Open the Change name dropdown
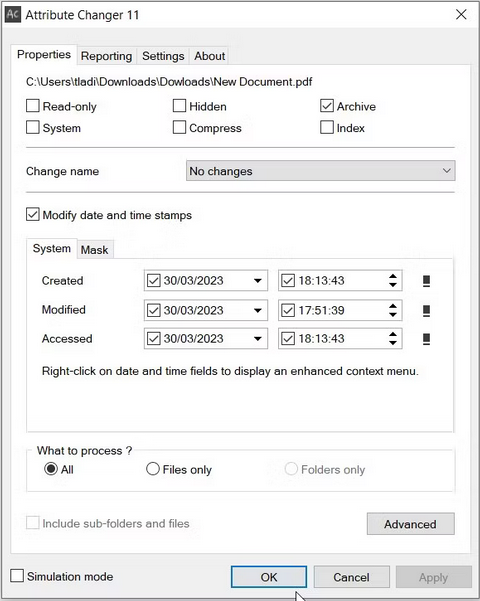 (x=321, y=171)
